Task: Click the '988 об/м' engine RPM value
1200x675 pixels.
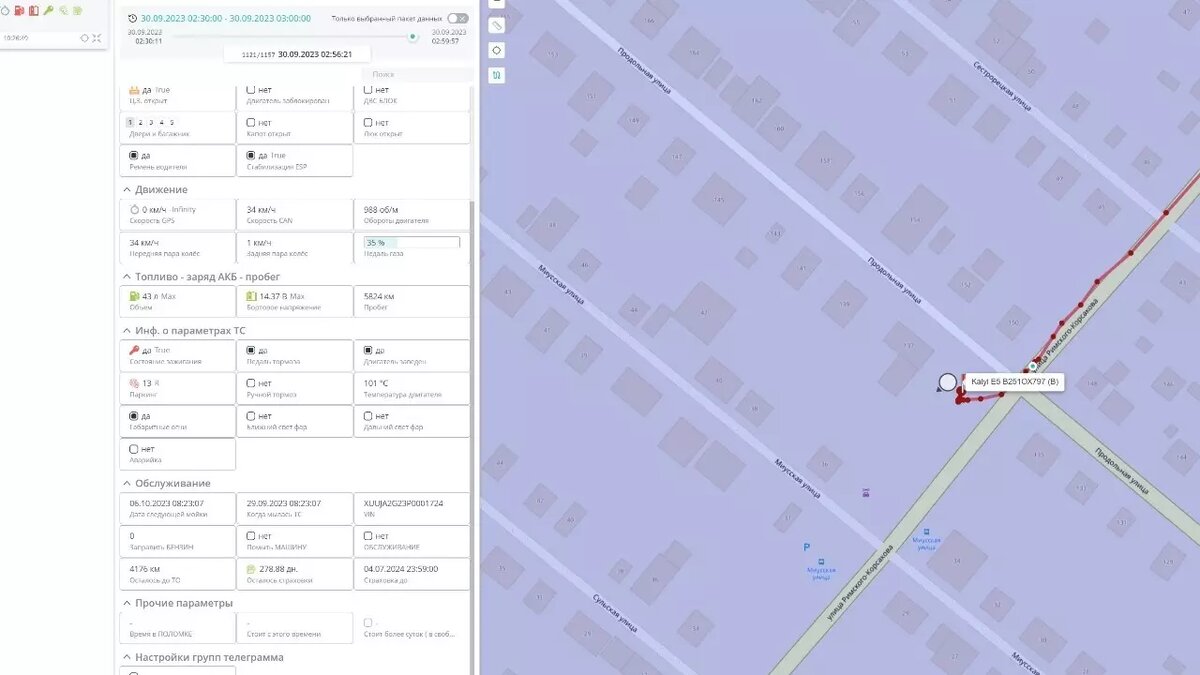Action: coord(382,210)
